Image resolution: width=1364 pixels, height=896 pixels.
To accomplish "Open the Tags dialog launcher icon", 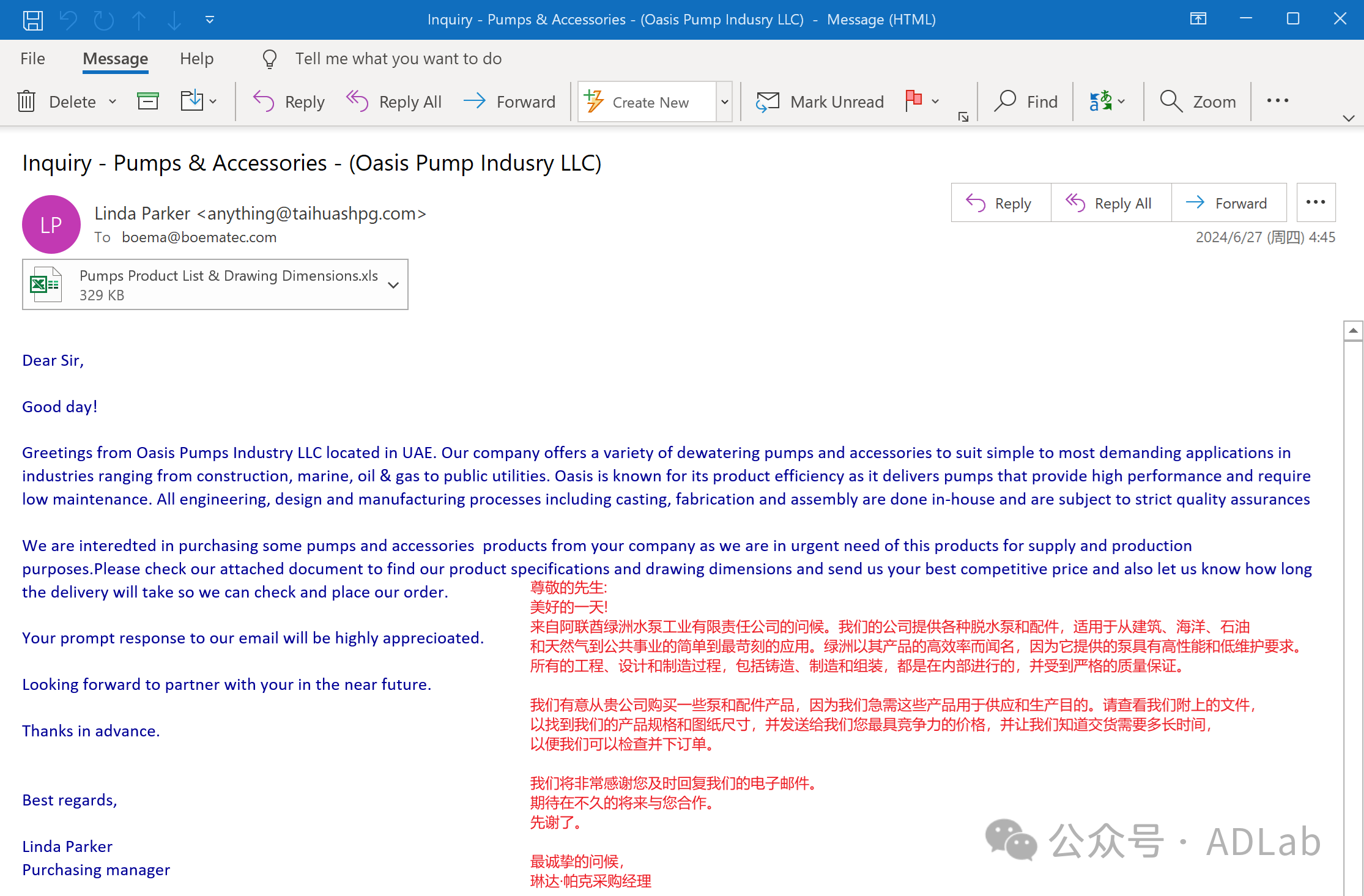I will coord(962,116).
